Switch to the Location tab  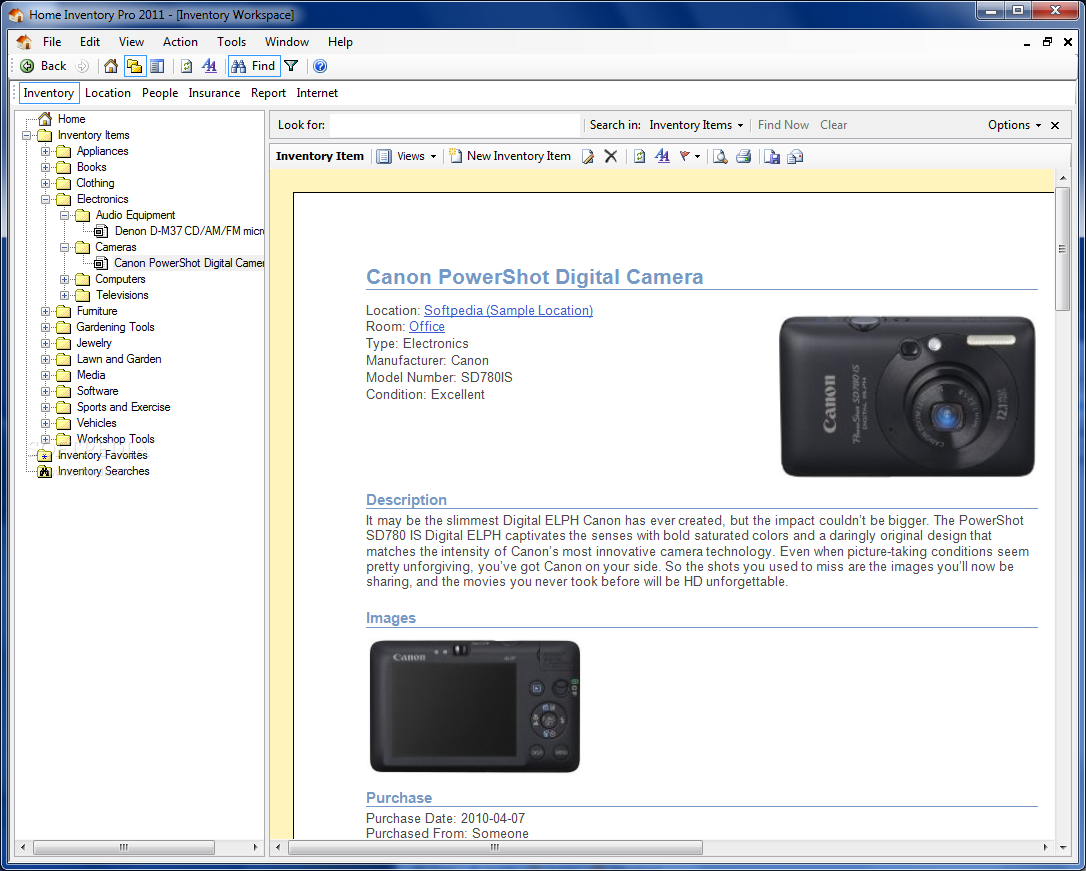(107, 93)
